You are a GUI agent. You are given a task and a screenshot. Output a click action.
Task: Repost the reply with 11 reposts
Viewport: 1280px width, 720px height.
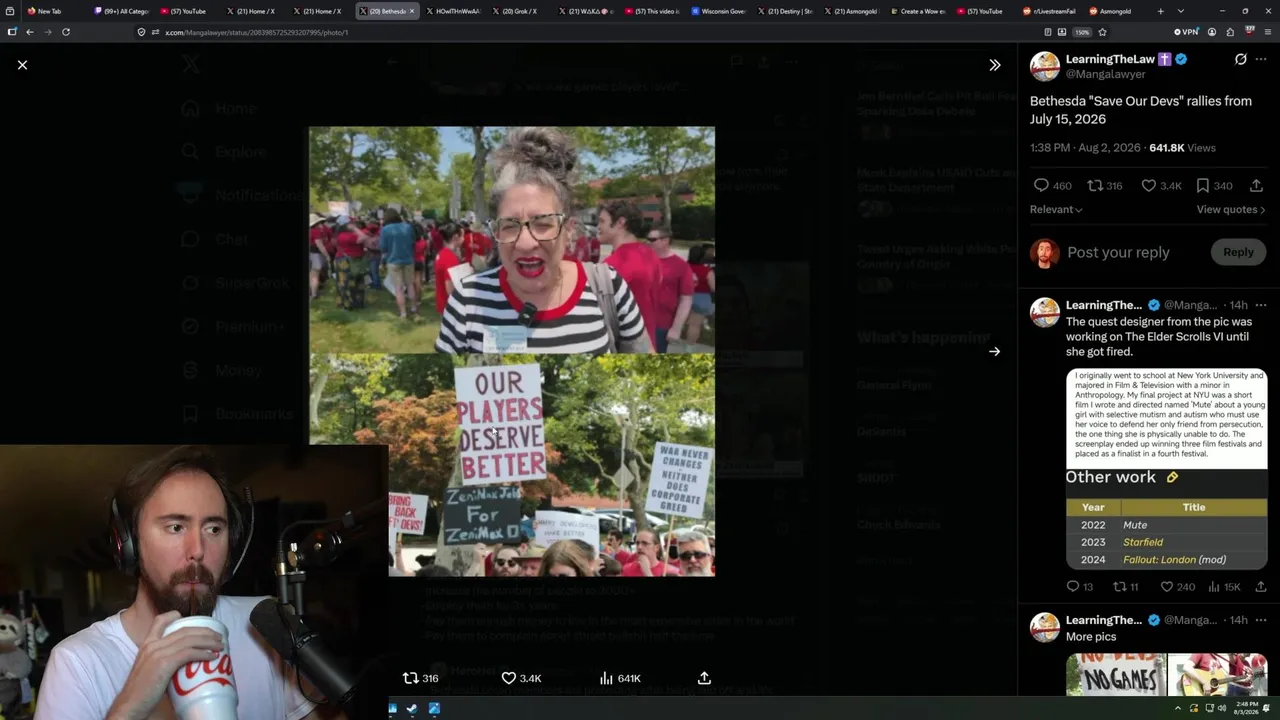click(1126, 587)
